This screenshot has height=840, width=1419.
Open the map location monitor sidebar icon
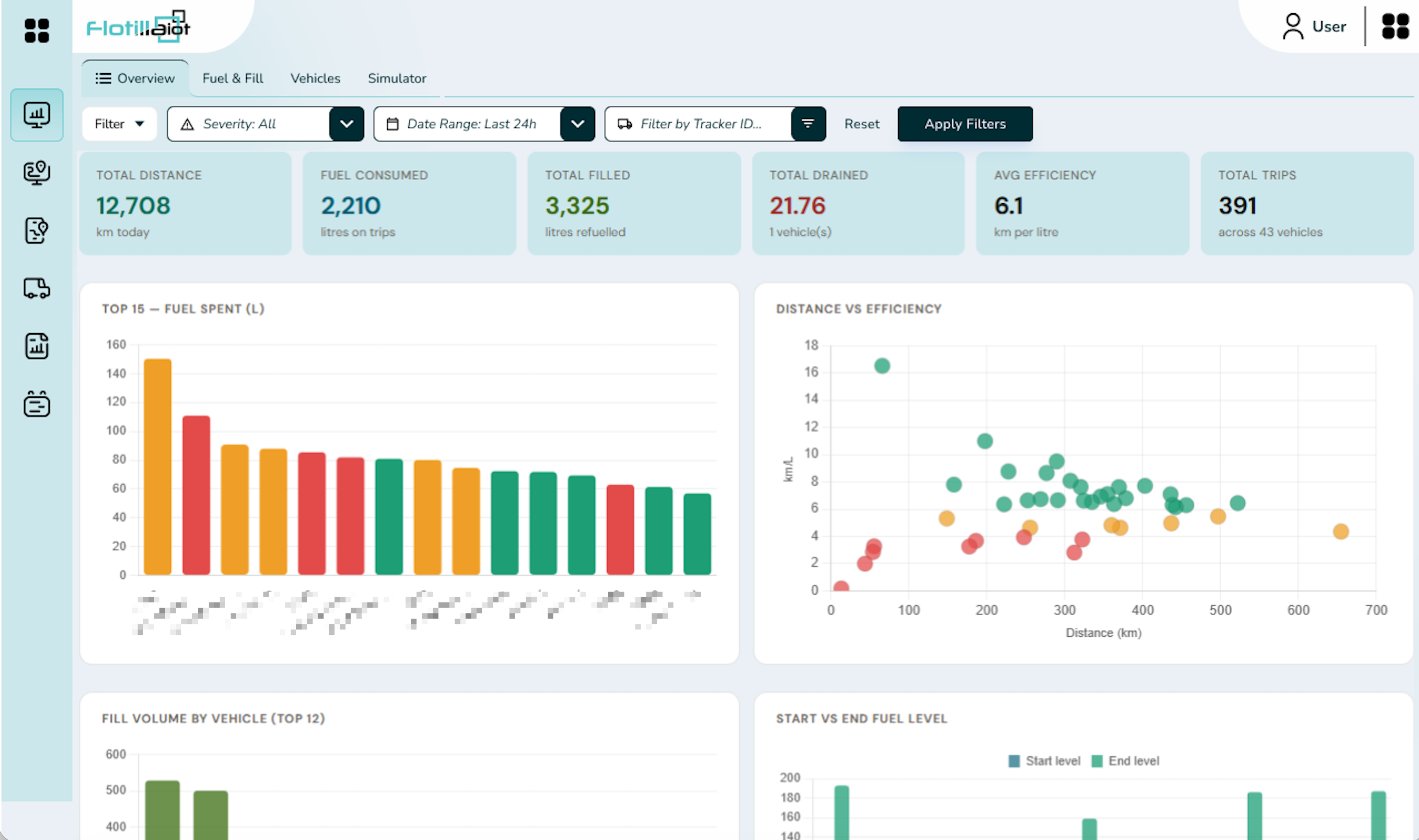[37, 173]
